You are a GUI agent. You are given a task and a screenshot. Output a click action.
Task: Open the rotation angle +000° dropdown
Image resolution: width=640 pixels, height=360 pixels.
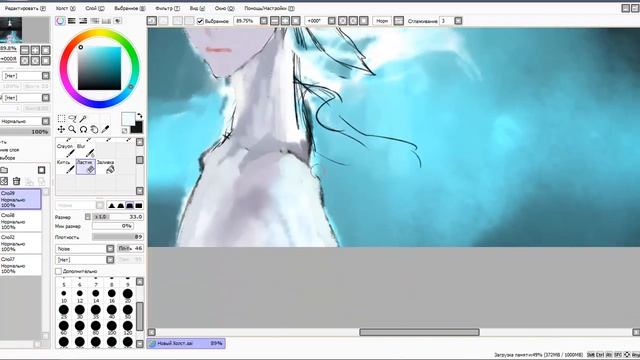click(x=332, y=21)
